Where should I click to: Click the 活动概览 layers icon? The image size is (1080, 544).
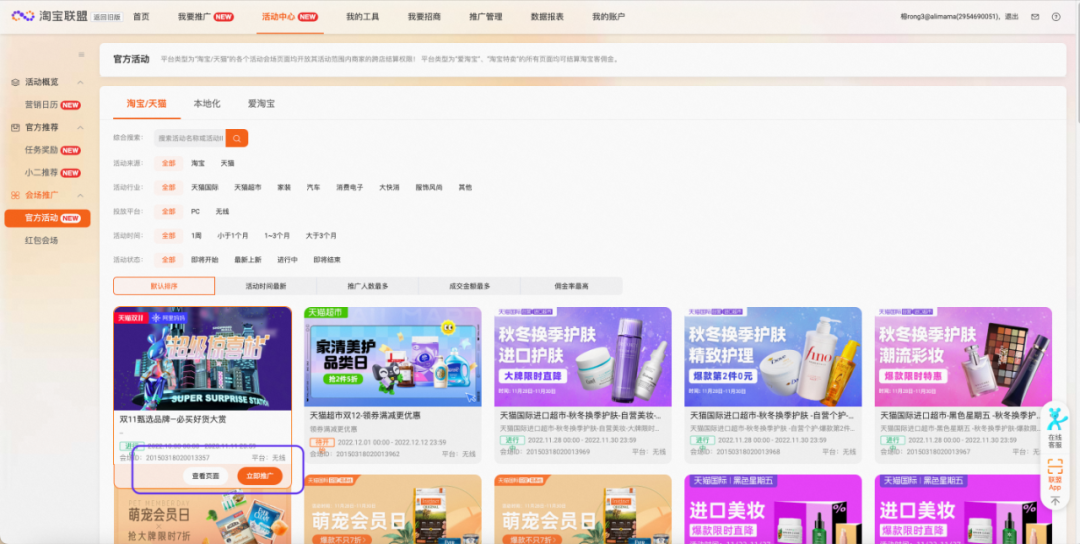(15, 82)
